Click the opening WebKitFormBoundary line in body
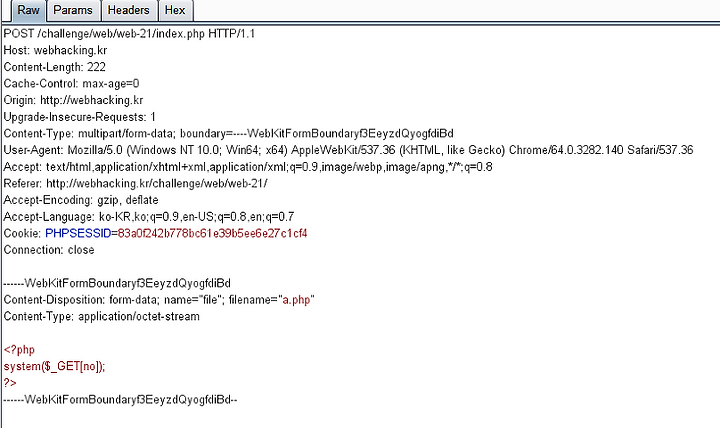Image resolution: width=720 pixels, height=428 pixels. (117, 283)
